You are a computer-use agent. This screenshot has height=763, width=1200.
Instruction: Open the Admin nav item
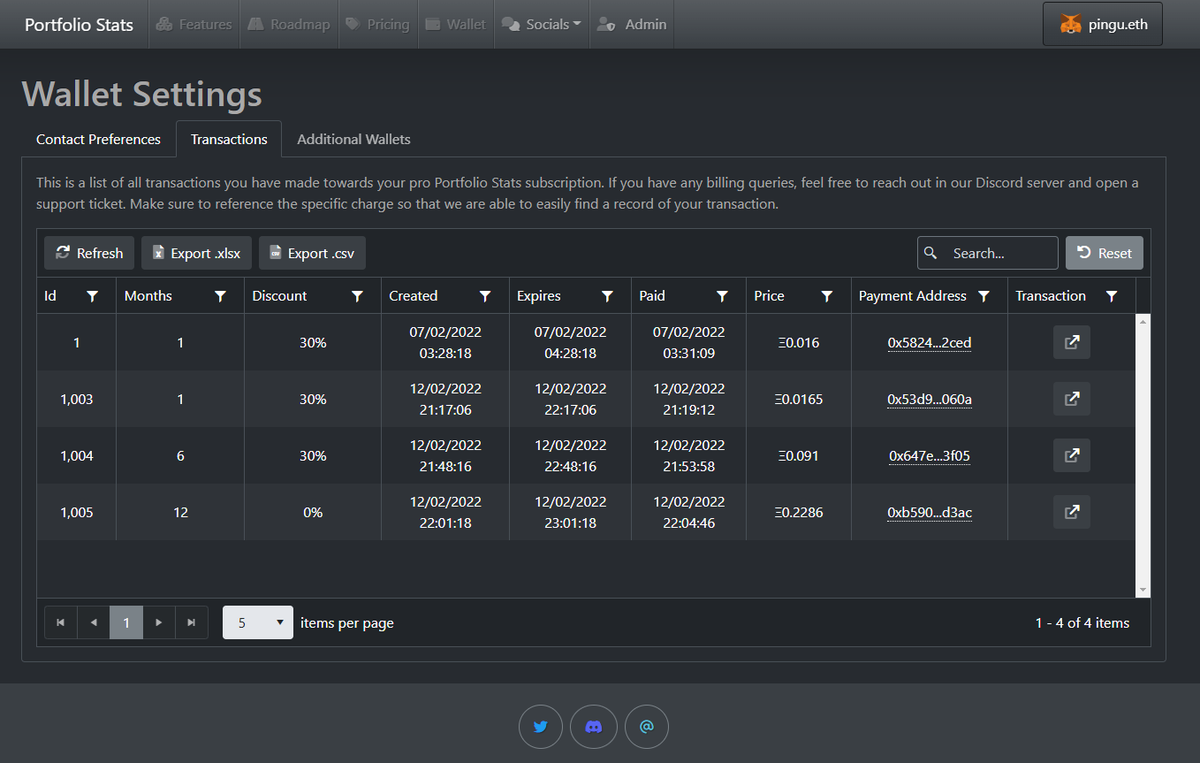[x=632, y=24]
